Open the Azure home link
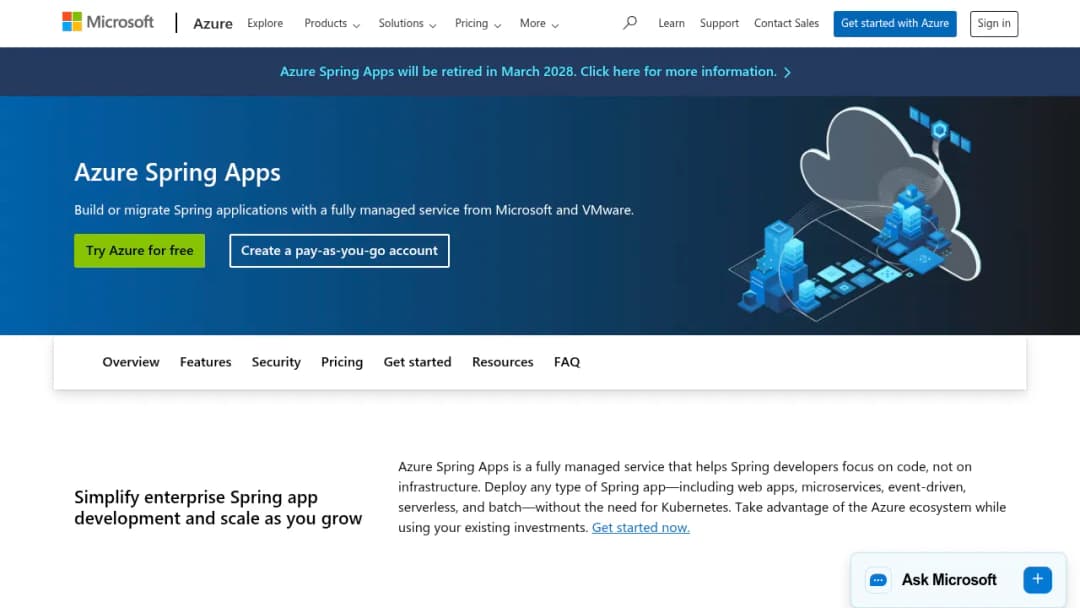This screenshot has width=1080, height=608. (x=213, y=23)
